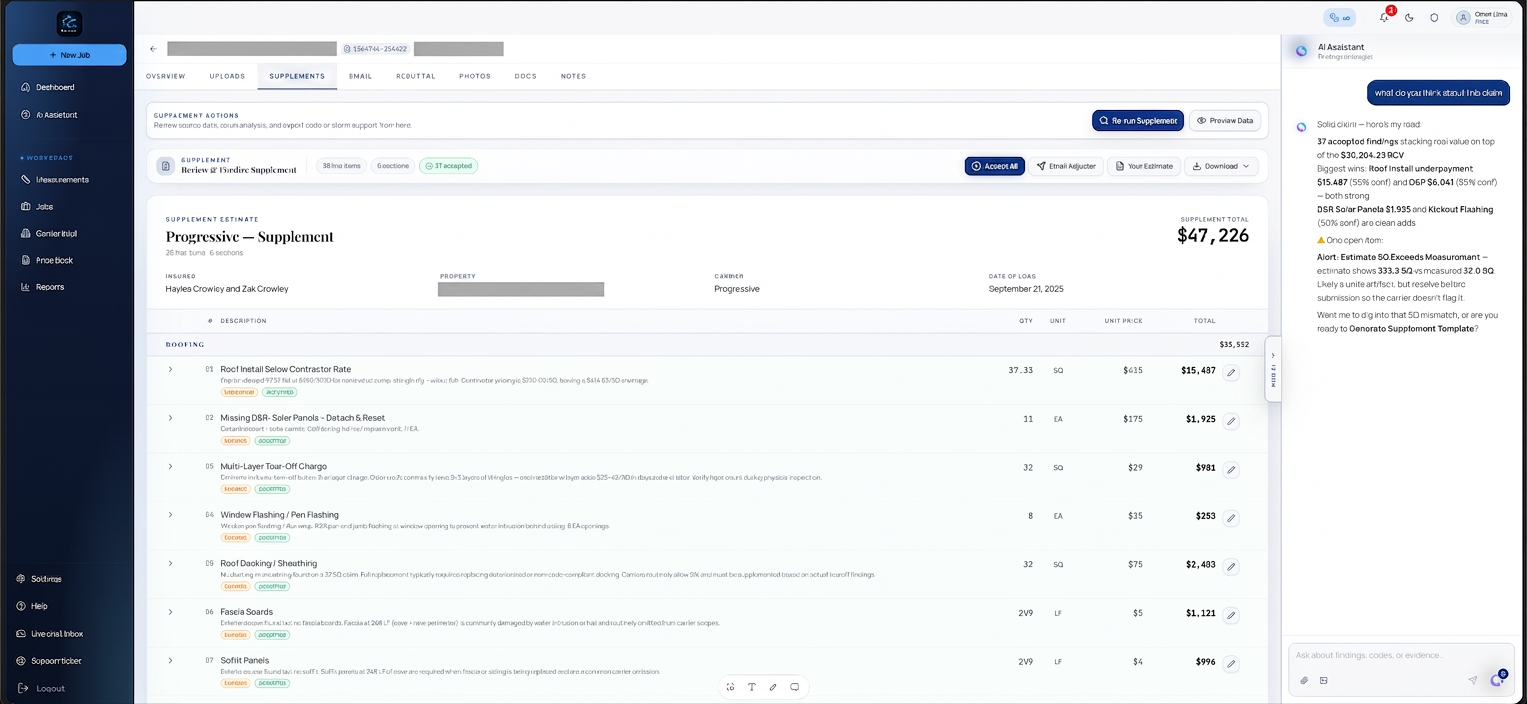Screen dimensions: 1527x704
Task: Switch to the Photos tab
Action: (x=475, y=76)
